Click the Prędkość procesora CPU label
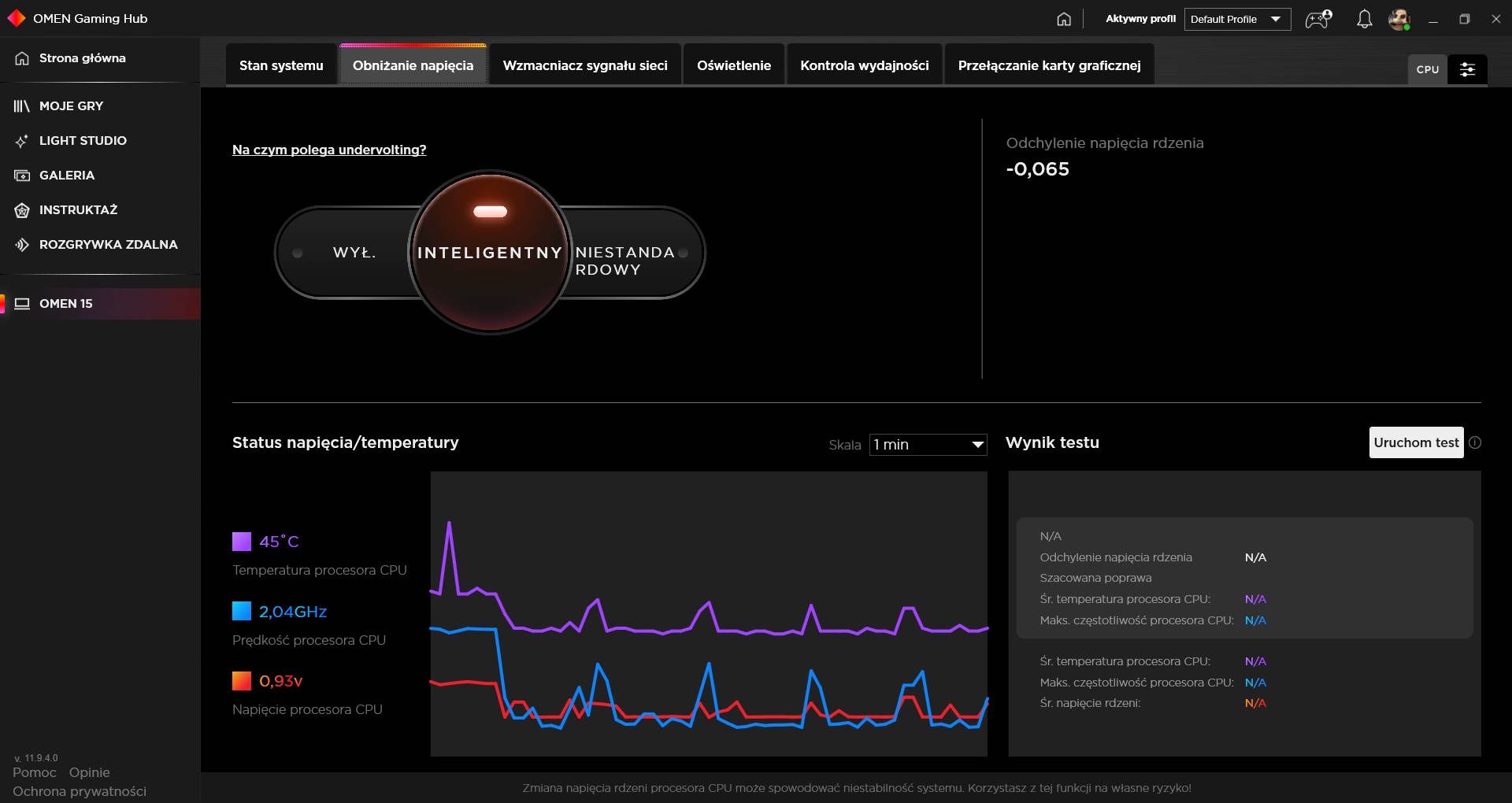 [309, 640]
